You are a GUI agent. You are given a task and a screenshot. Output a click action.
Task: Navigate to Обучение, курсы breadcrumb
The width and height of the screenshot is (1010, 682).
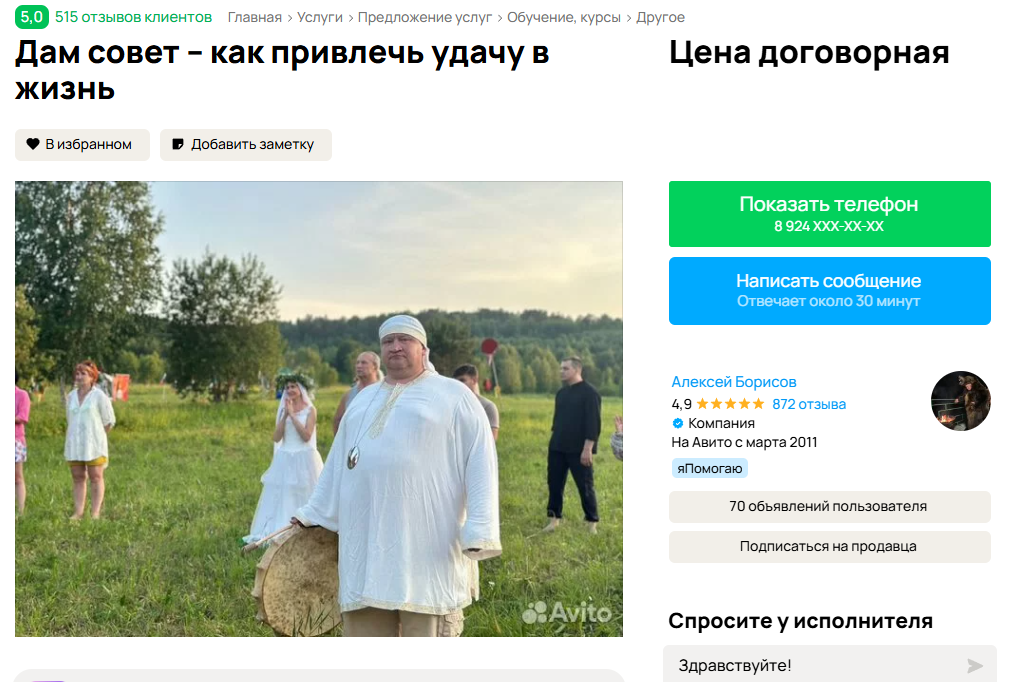click(x=564, y=17)
